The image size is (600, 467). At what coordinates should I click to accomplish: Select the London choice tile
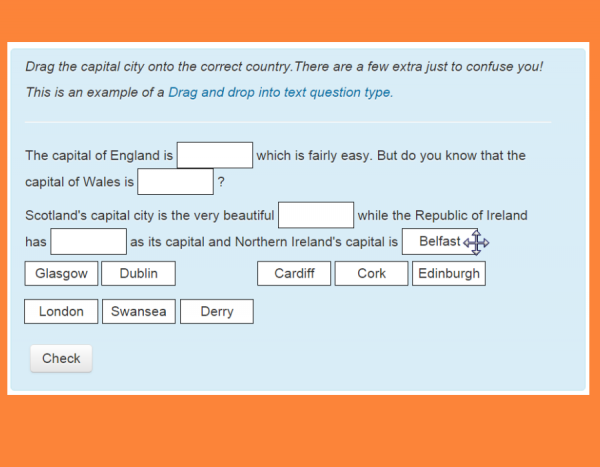coord(61,312)
